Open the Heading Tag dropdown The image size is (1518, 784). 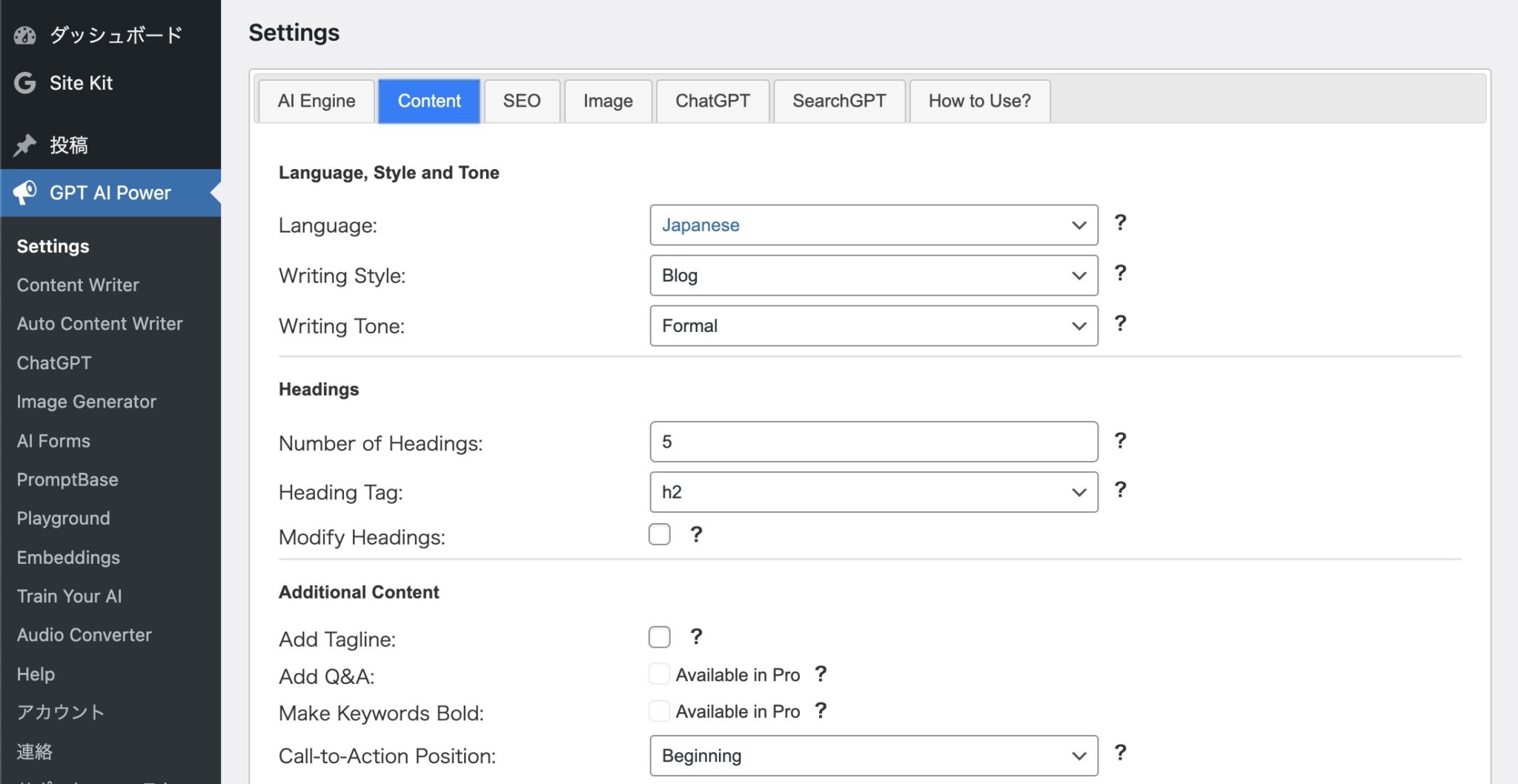[x=873, y=492]
